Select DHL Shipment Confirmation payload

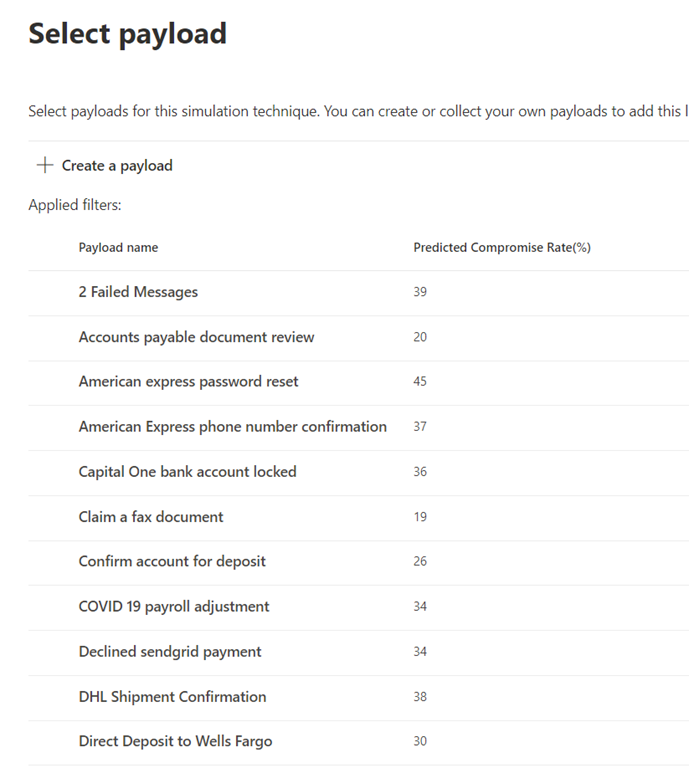tap(172, 697)
